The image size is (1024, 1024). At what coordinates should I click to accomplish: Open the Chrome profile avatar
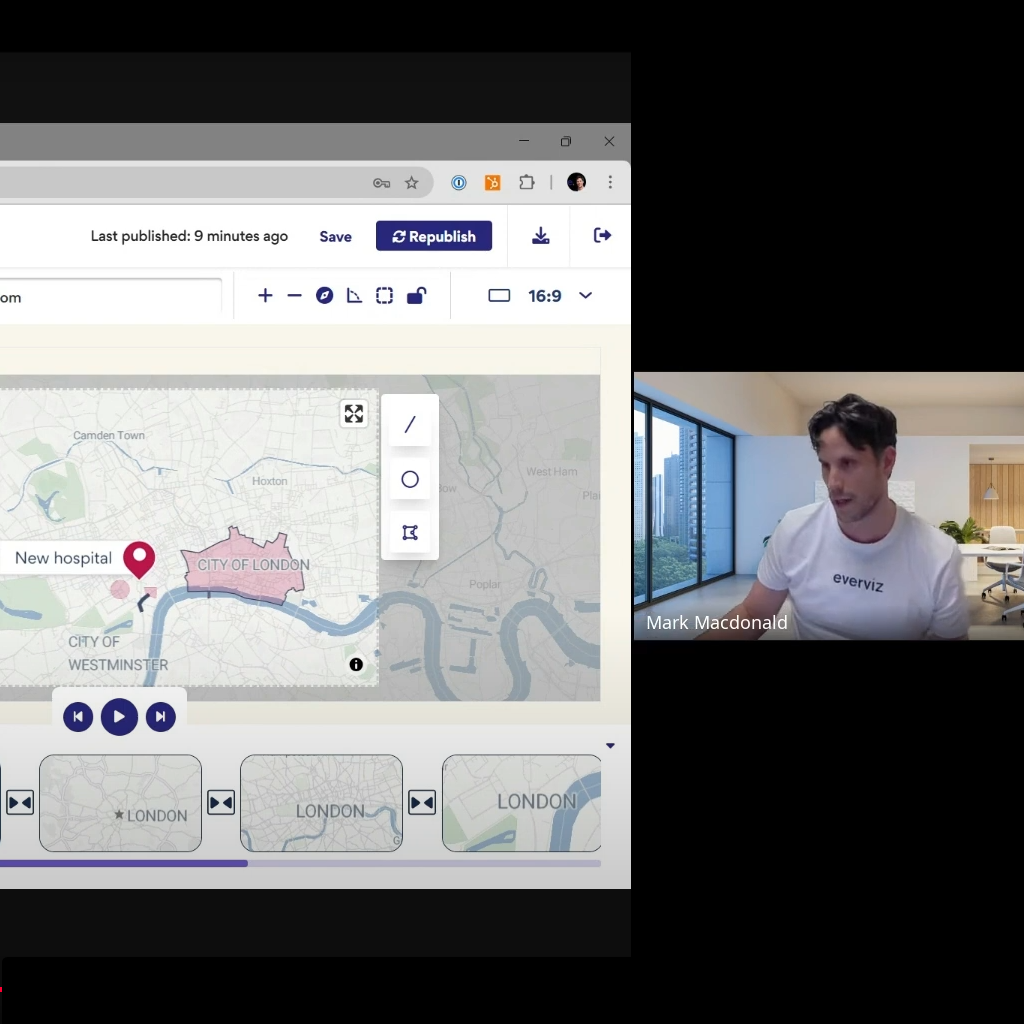point(576,182)
